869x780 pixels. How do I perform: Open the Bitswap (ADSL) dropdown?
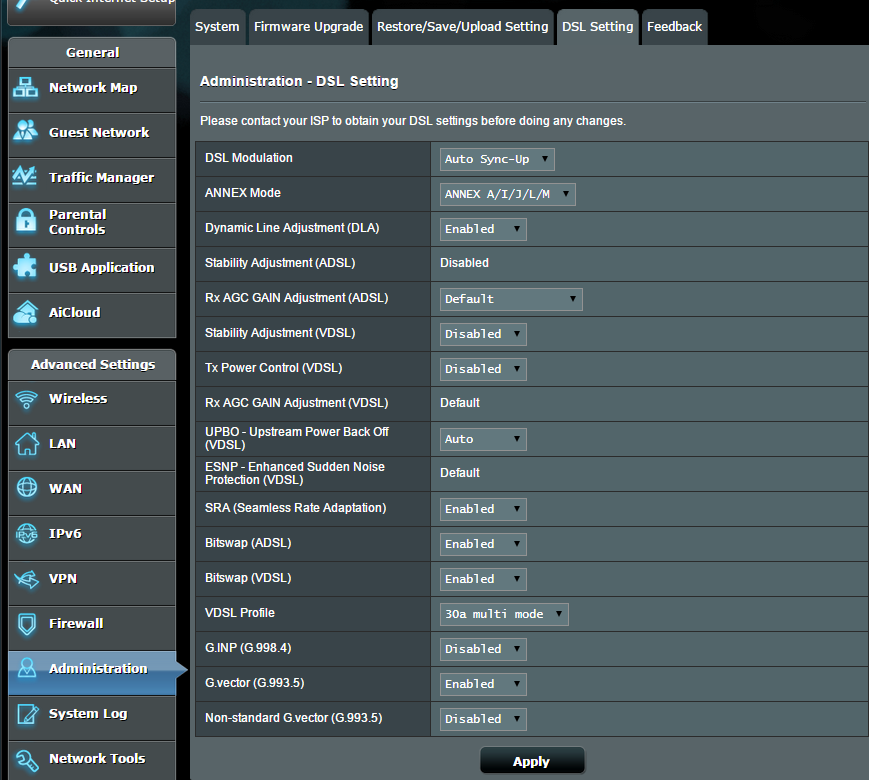(483, 544)
